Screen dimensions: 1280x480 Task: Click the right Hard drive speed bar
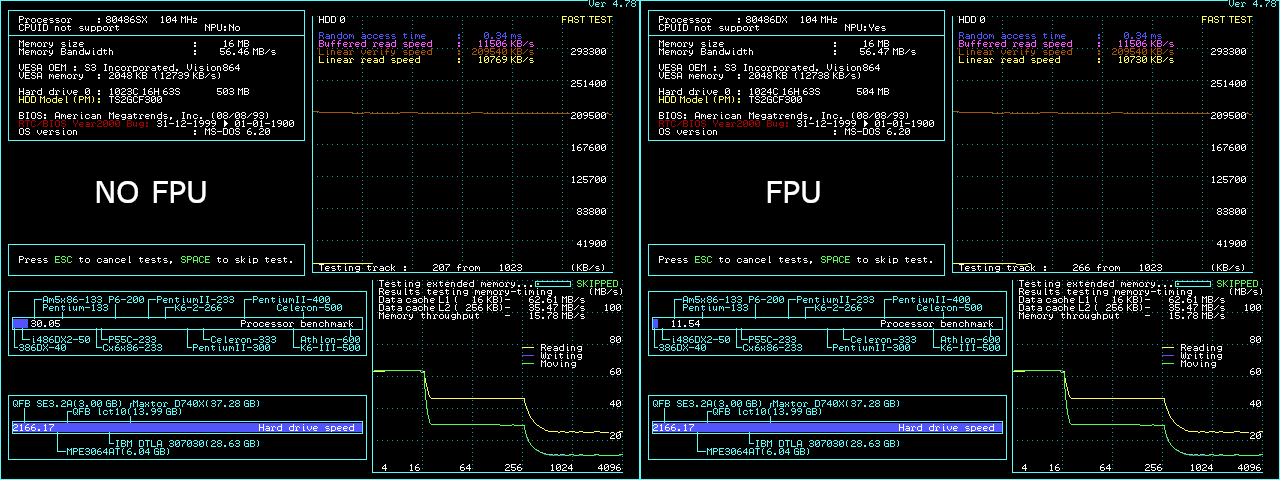[x=828, y=428]
